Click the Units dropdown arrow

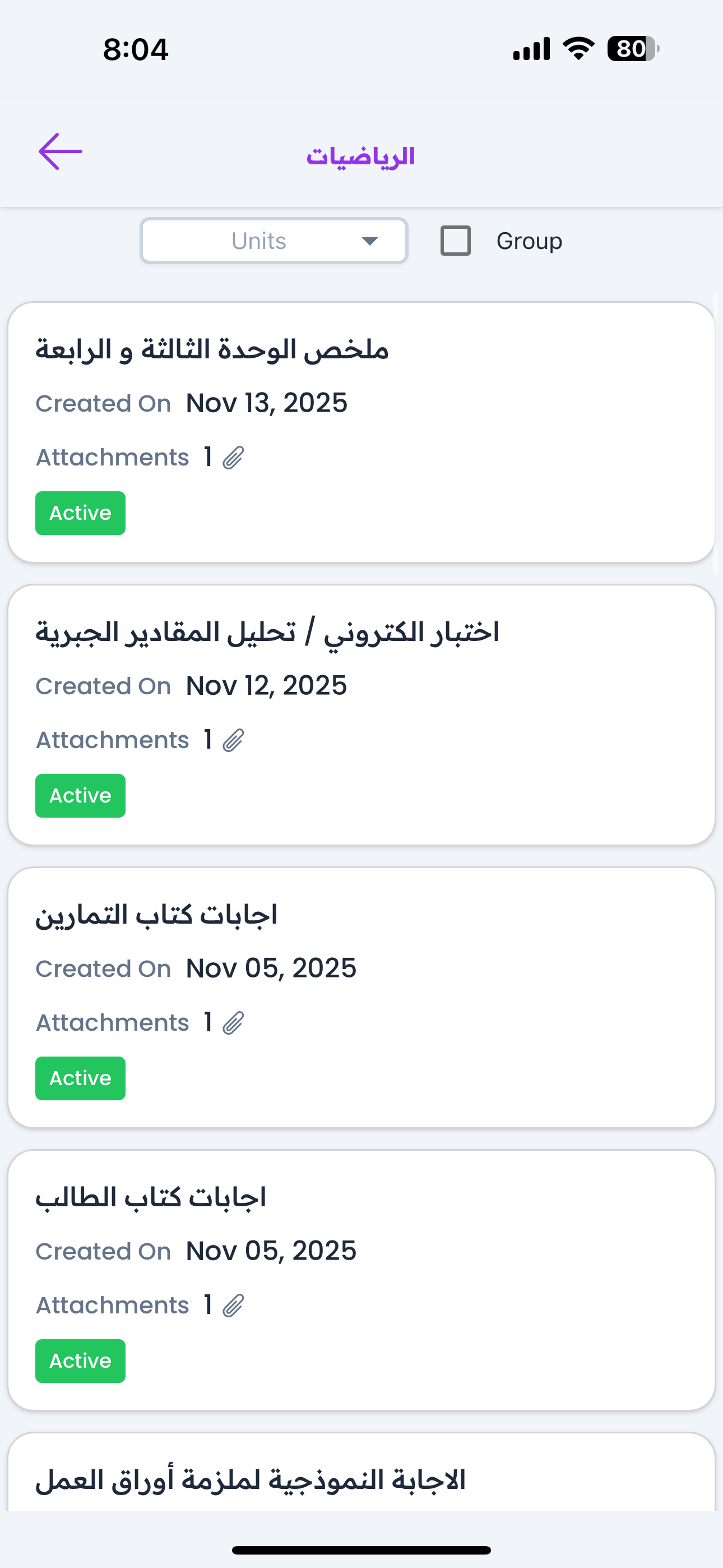pos(369,241)
